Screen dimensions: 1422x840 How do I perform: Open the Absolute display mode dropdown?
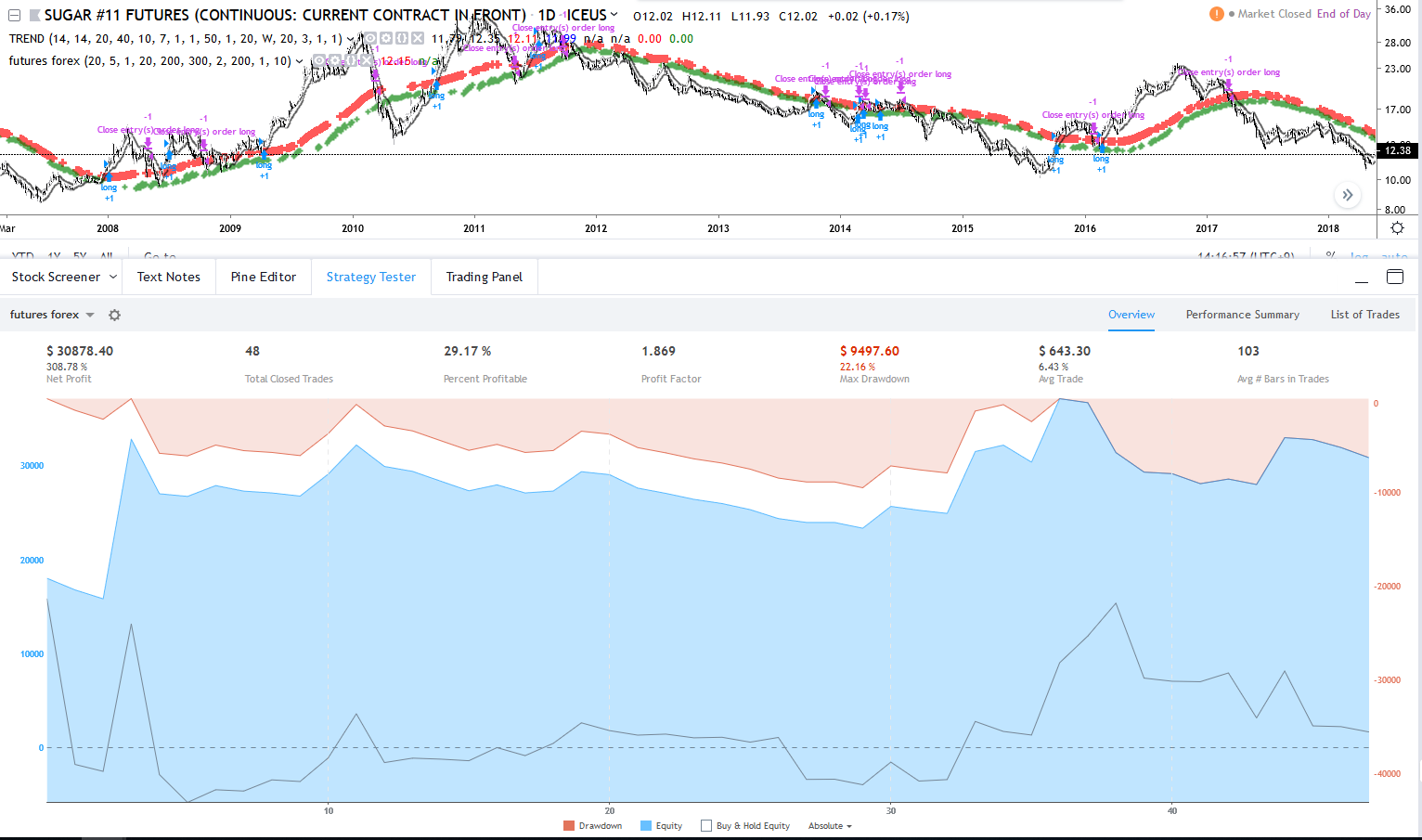click(x=829, y=826)
